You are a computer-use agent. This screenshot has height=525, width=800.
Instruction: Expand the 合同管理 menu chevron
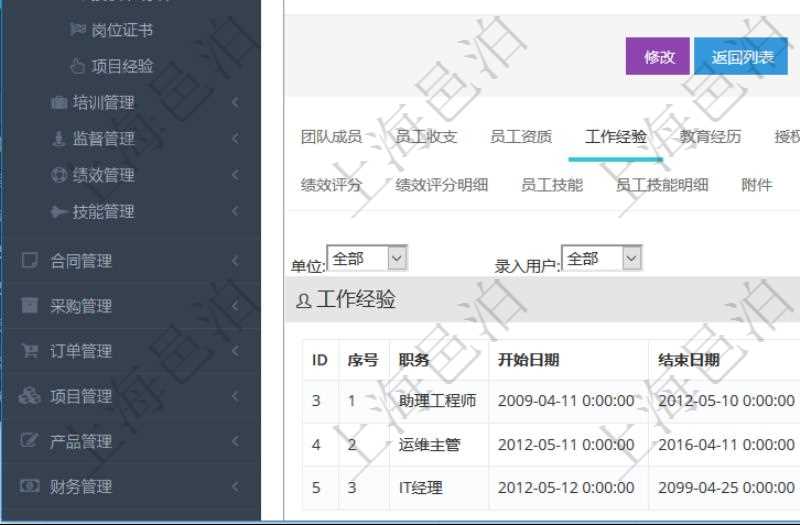click(x=235, y=261)
